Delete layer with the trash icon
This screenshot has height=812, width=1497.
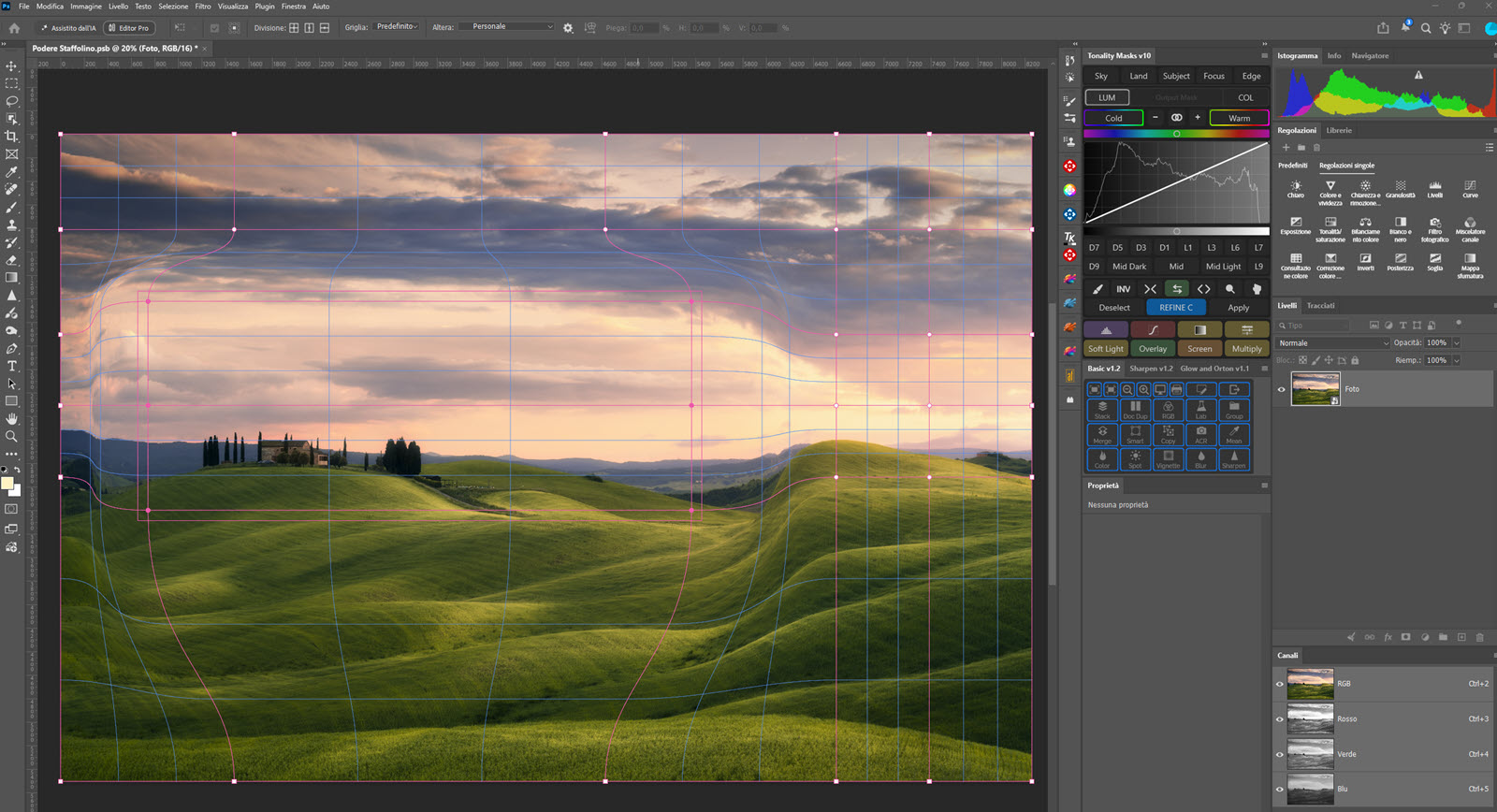point(1479,637)
